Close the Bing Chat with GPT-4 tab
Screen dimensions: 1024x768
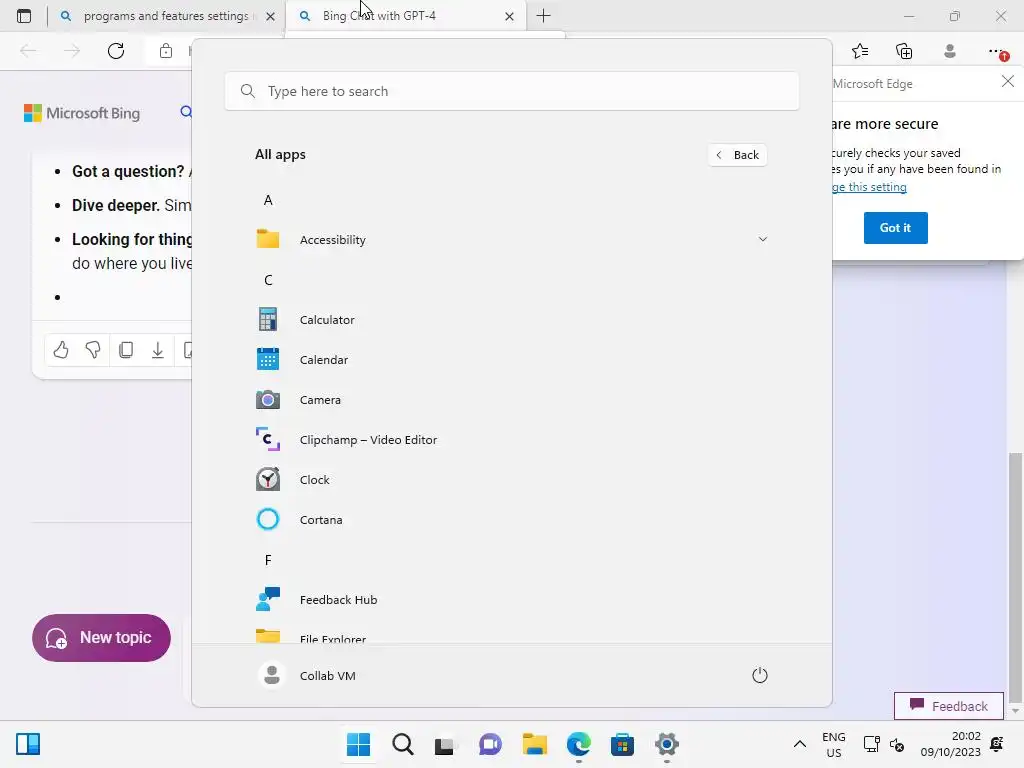click(509, 16)
